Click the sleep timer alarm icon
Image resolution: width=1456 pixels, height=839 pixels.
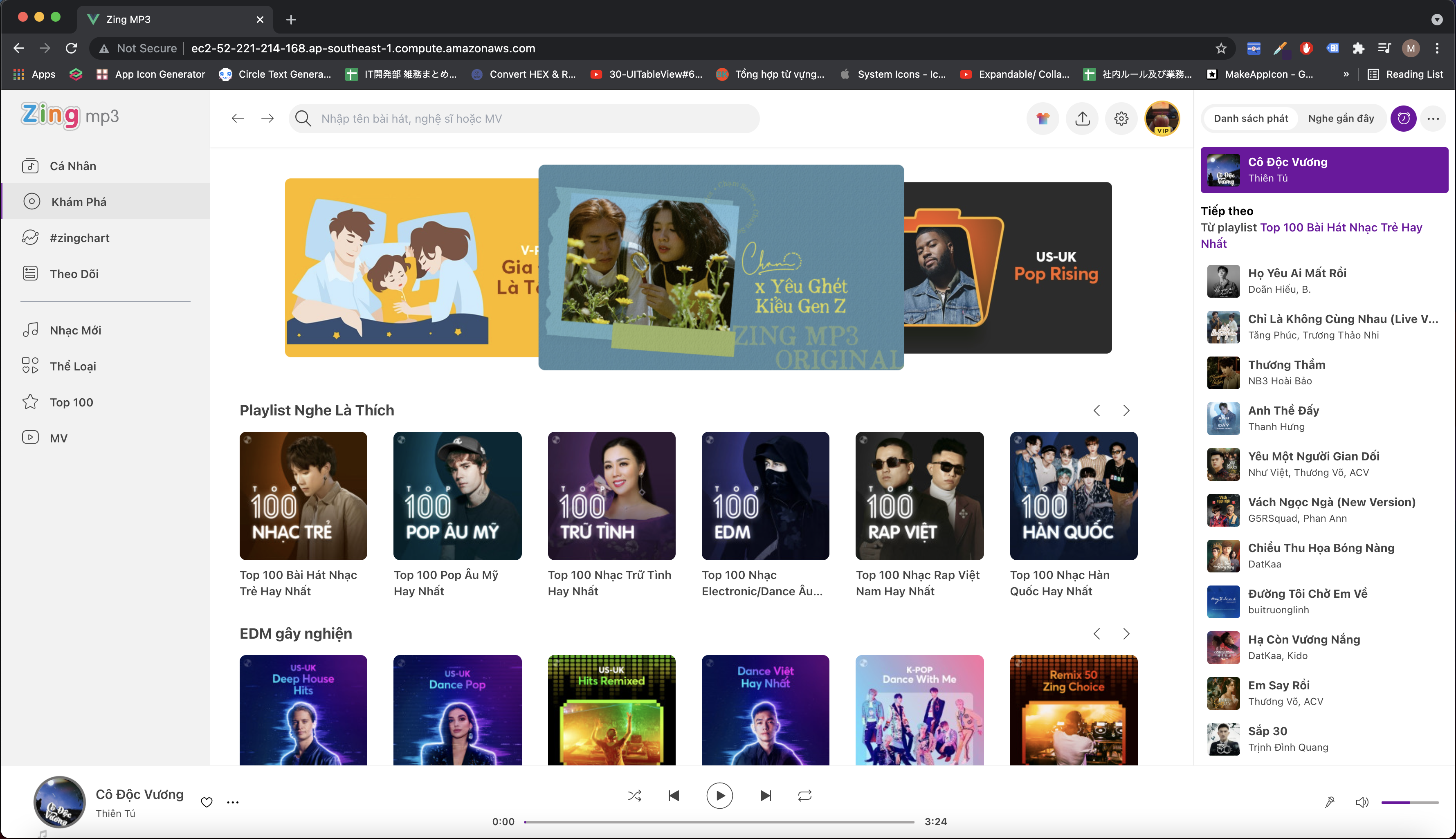(x=1403, y=119)
